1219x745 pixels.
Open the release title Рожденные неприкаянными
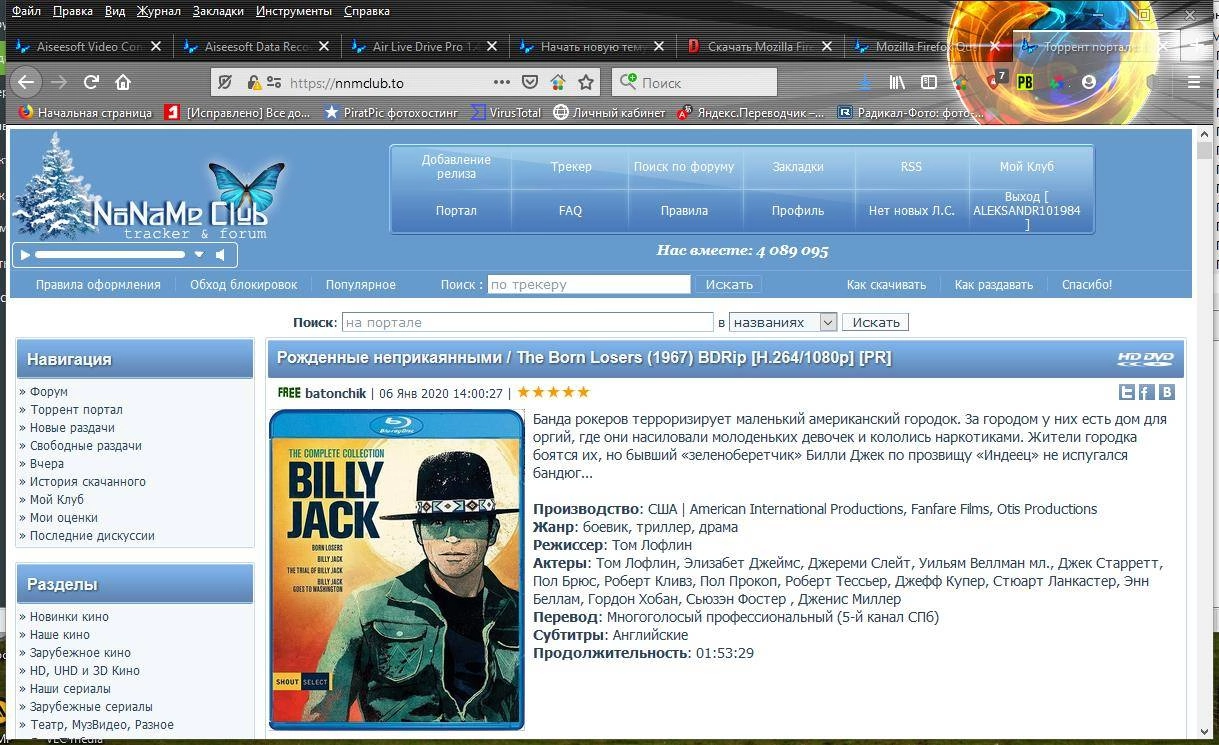(584, 357)
